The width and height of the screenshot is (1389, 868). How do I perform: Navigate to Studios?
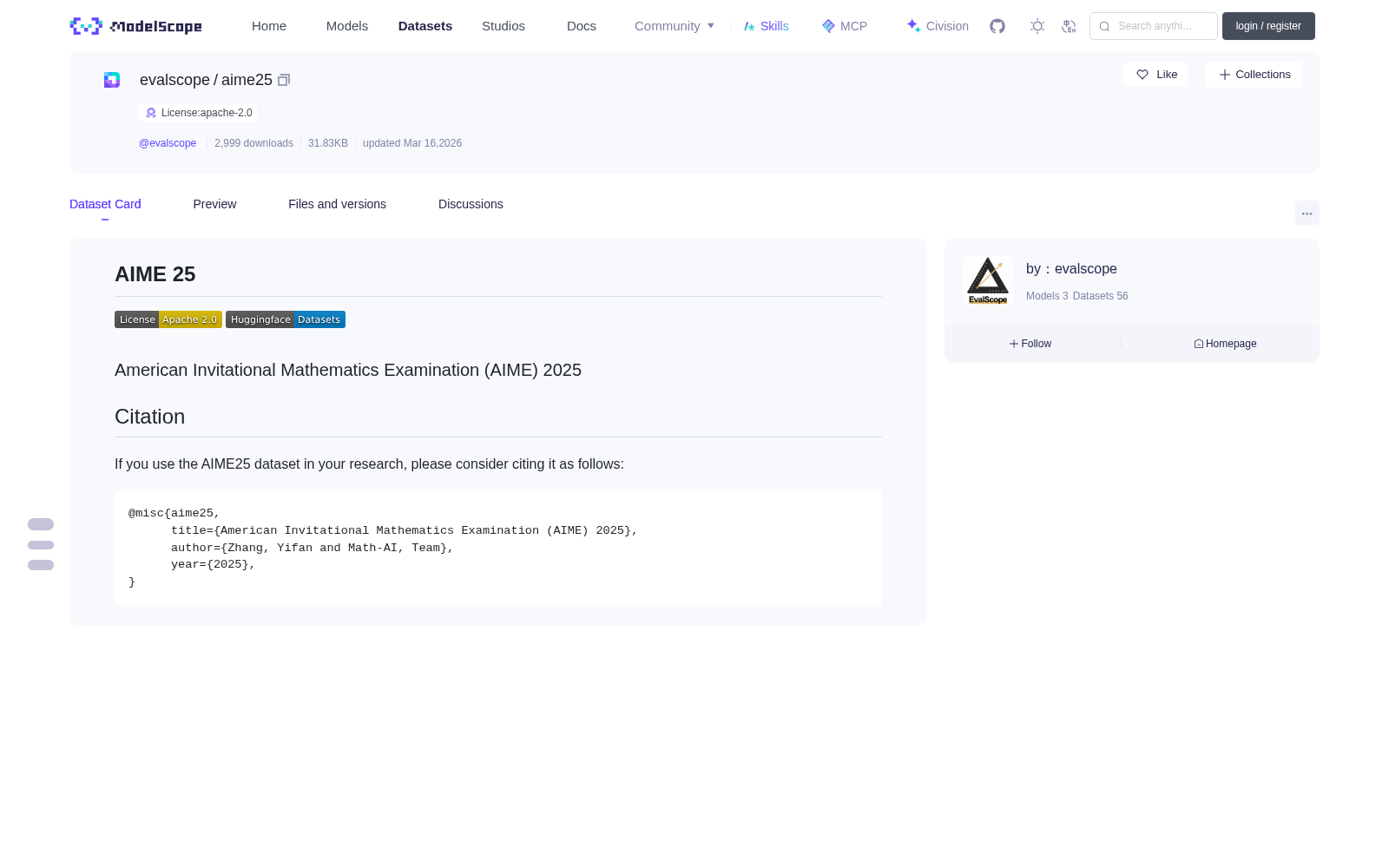[x=504, y=26]
